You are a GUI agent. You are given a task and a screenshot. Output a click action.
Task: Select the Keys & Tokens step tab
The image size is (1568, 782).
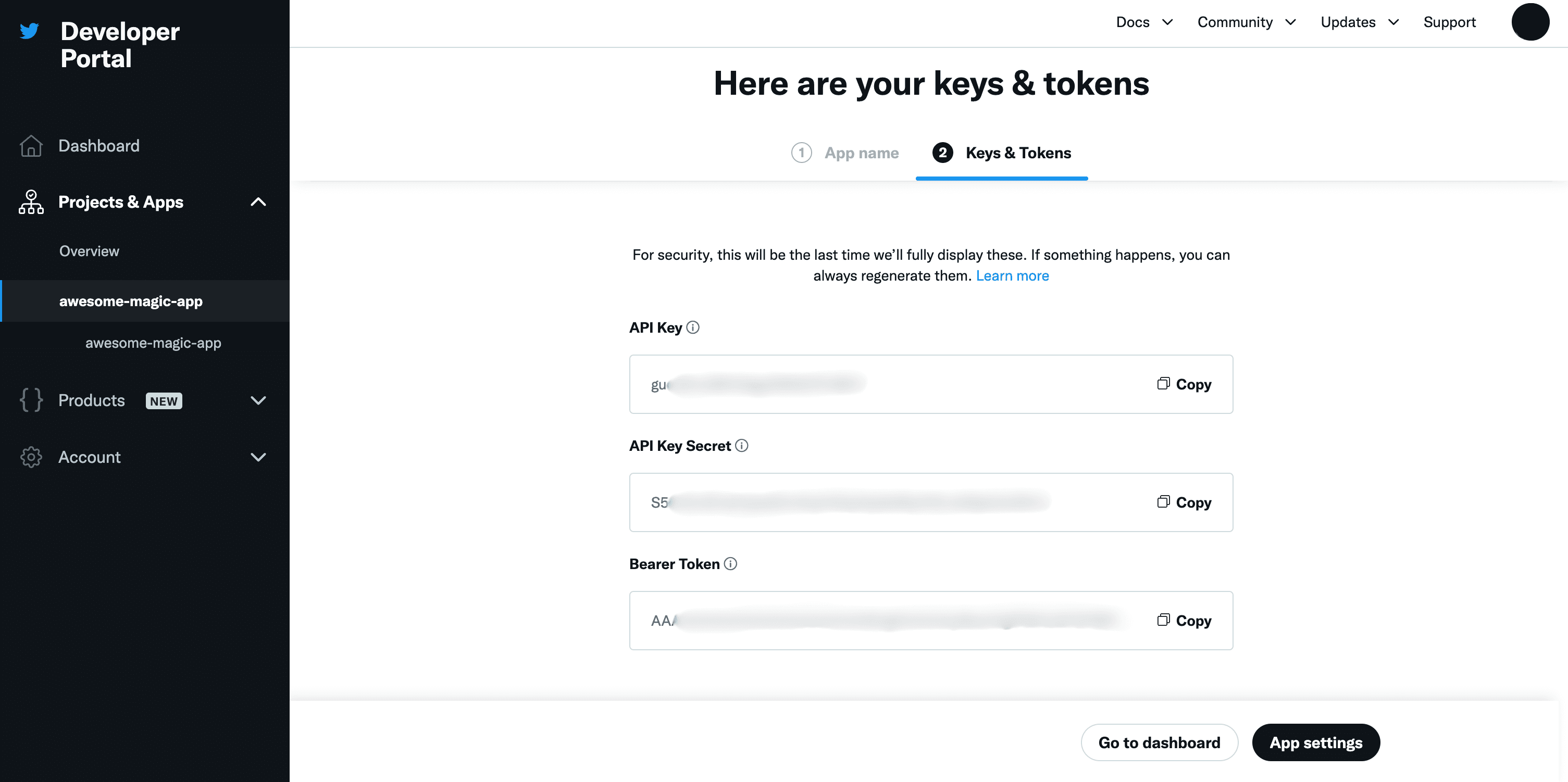pos(1002,153)
